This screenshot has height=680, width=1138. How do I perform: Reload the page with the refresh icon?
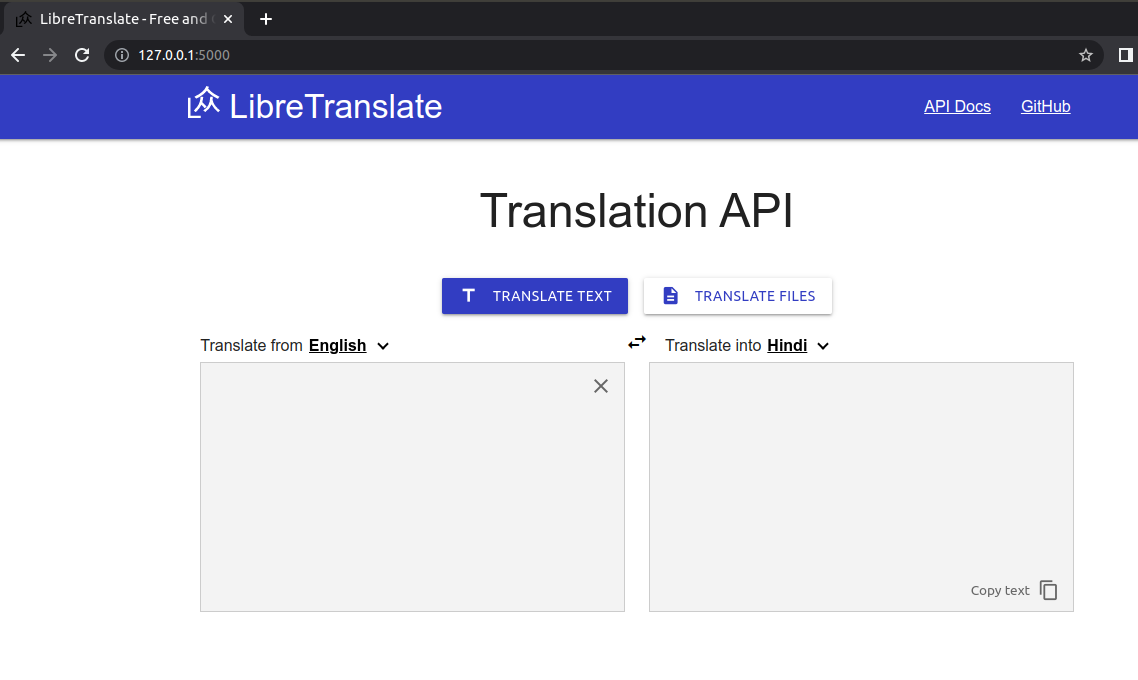coord(82,55)
